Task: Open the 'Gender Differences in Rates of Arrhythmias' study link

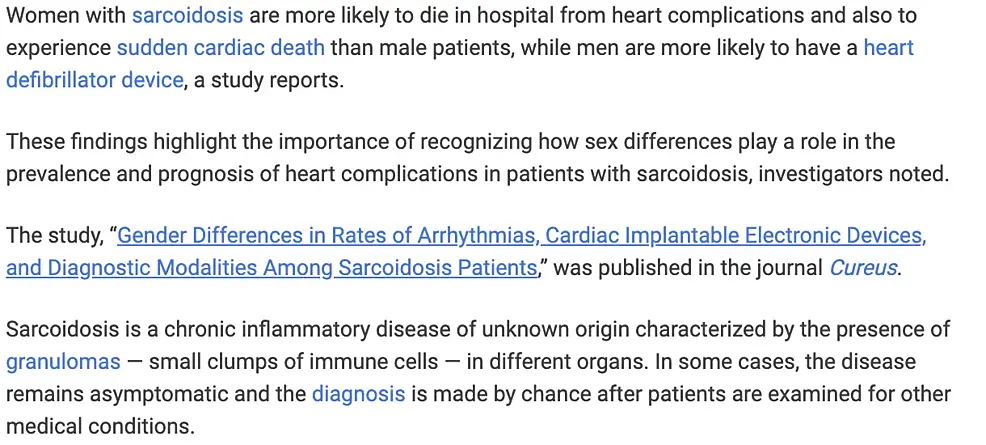Action: [x=521, y=237]
